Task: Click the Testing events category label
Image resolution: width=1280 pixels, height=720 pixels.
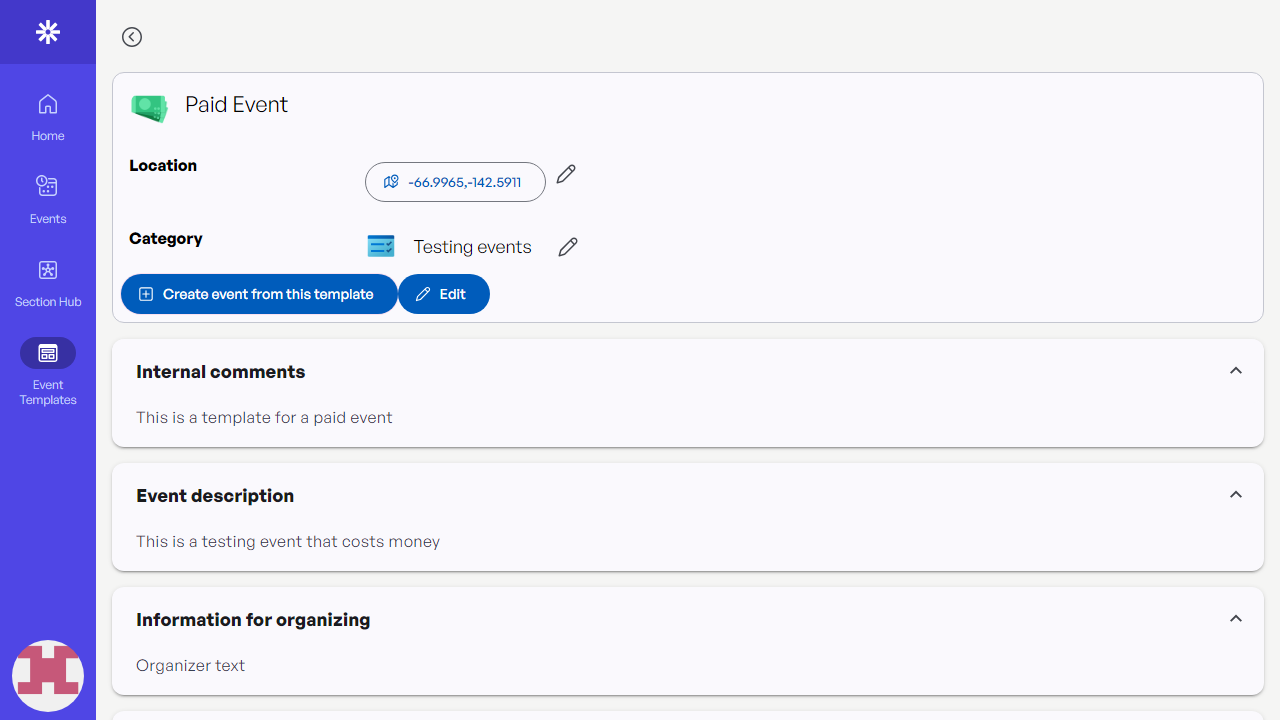Action: pos(472,247)
